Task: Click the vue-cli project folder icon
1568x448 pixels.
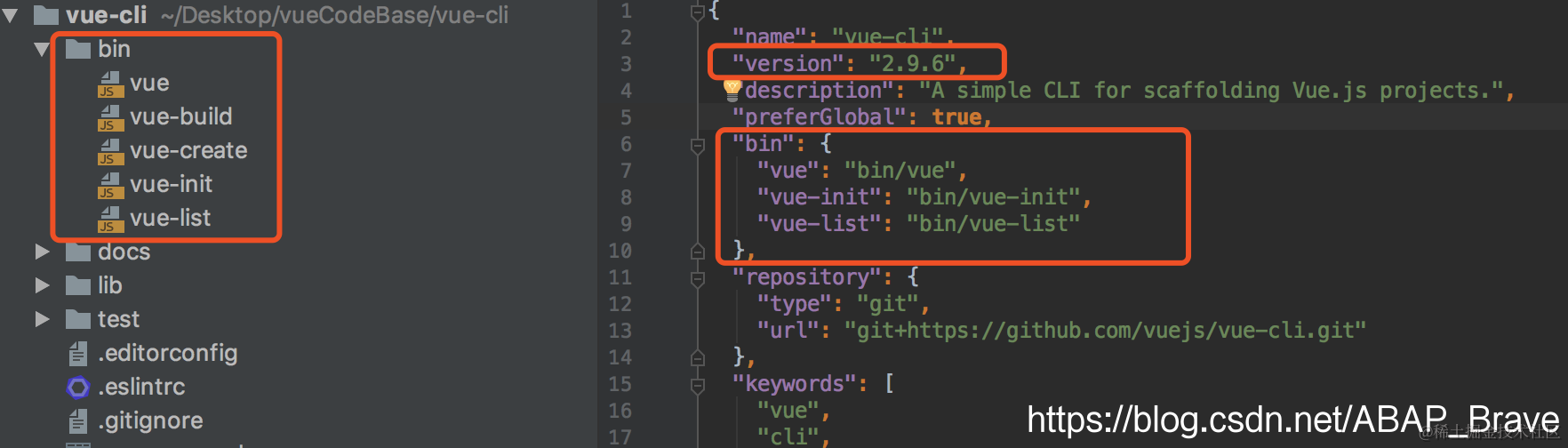Action: point(45,15)
